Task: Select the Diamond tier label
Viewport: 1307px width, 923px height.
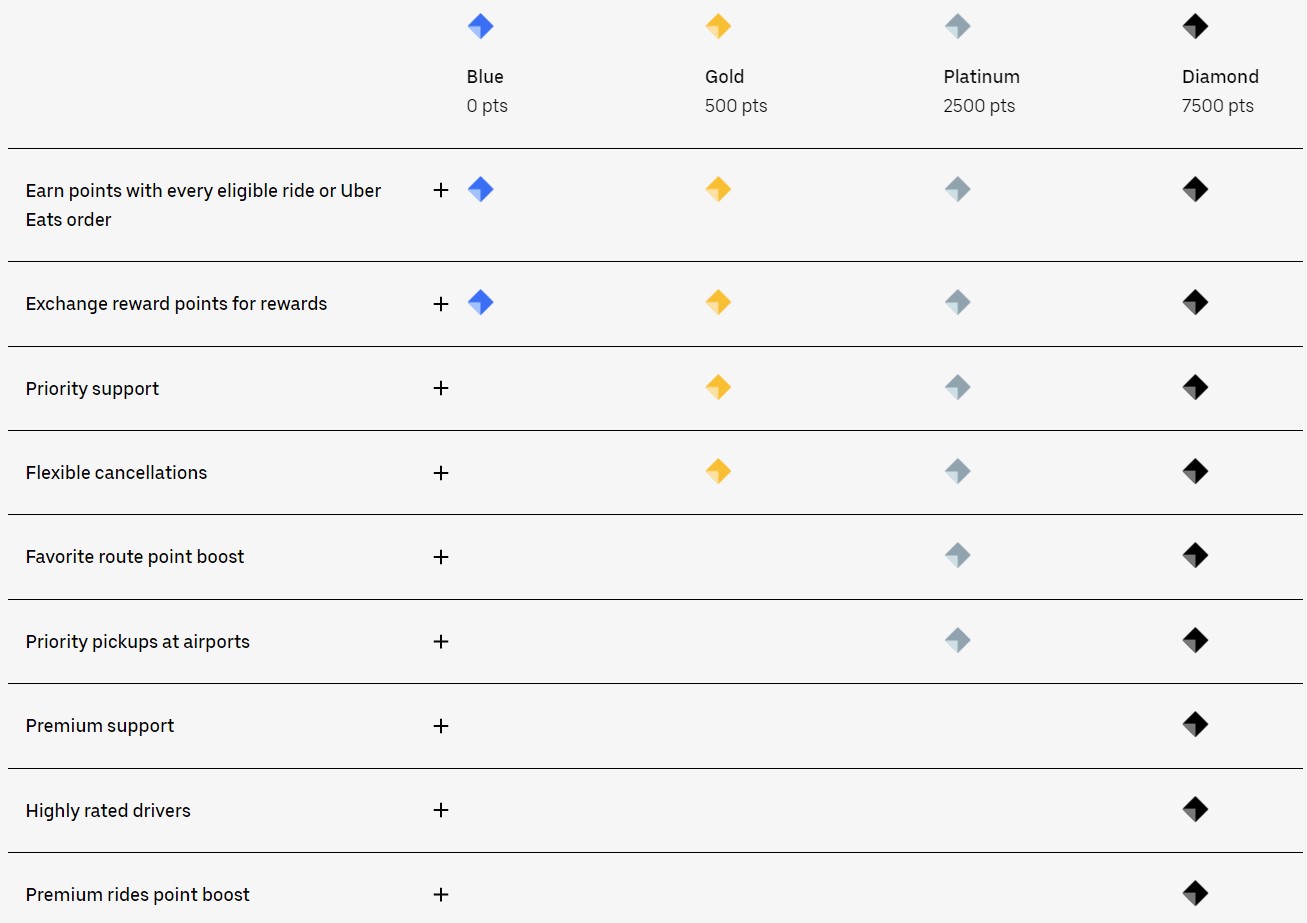Action: (1220, 77)
